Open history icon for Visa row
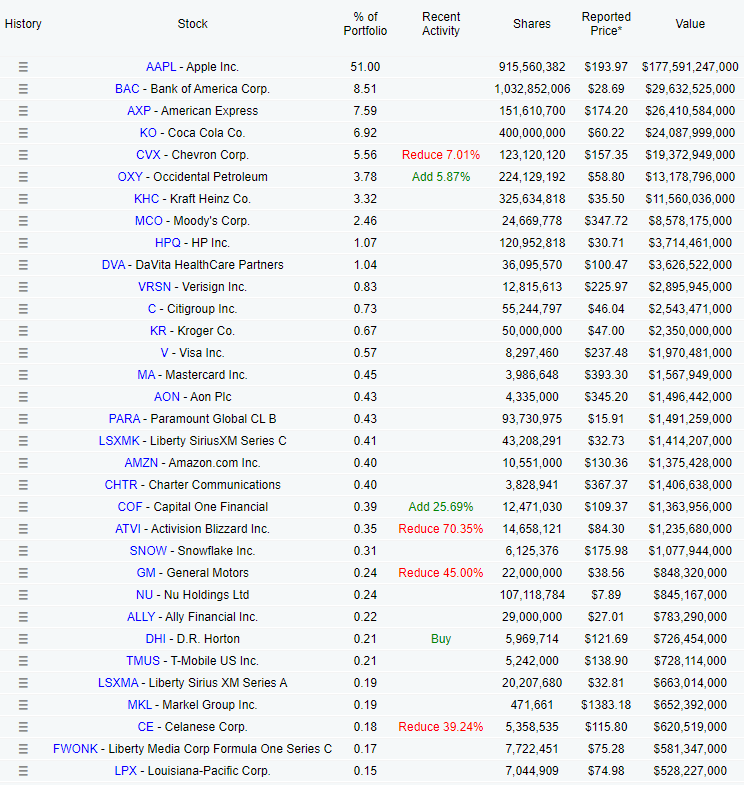The width and height of the screenshot is (744, 785). [x=23, y=353]
